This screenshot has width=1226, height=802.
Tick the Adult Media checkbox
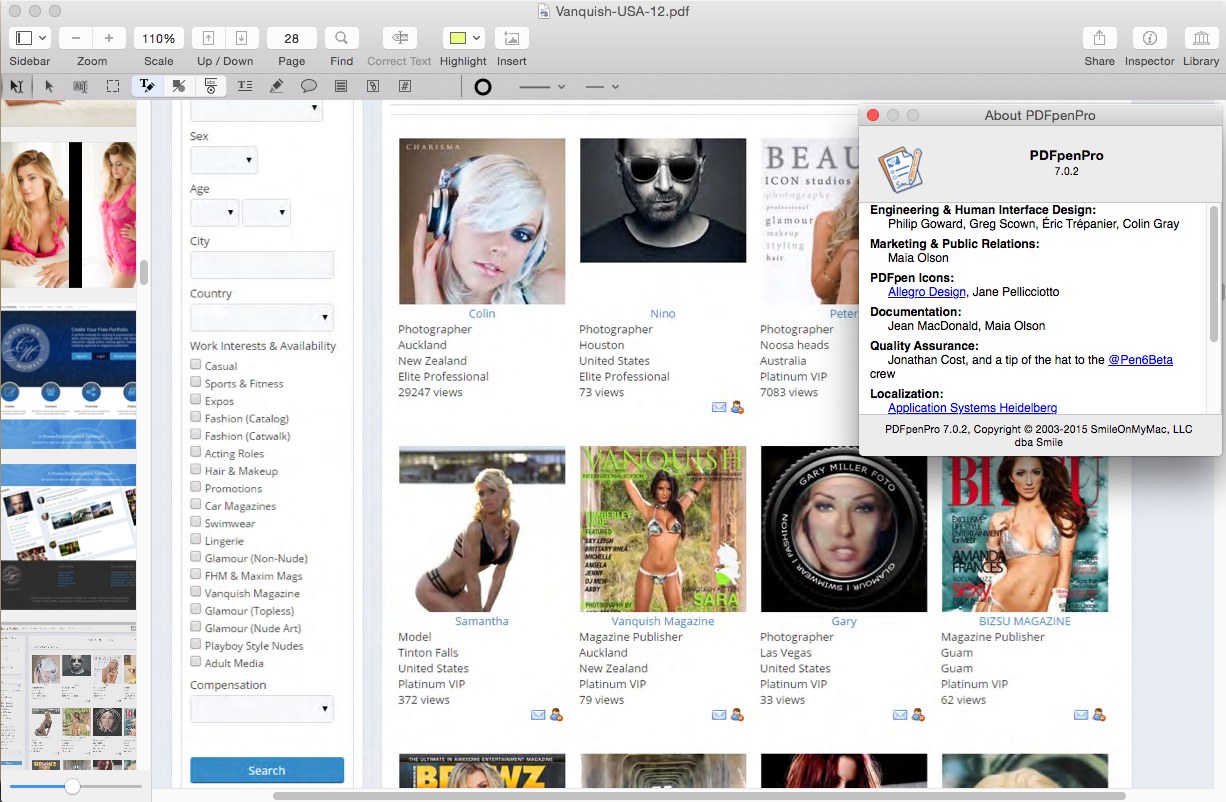[196, 662]
